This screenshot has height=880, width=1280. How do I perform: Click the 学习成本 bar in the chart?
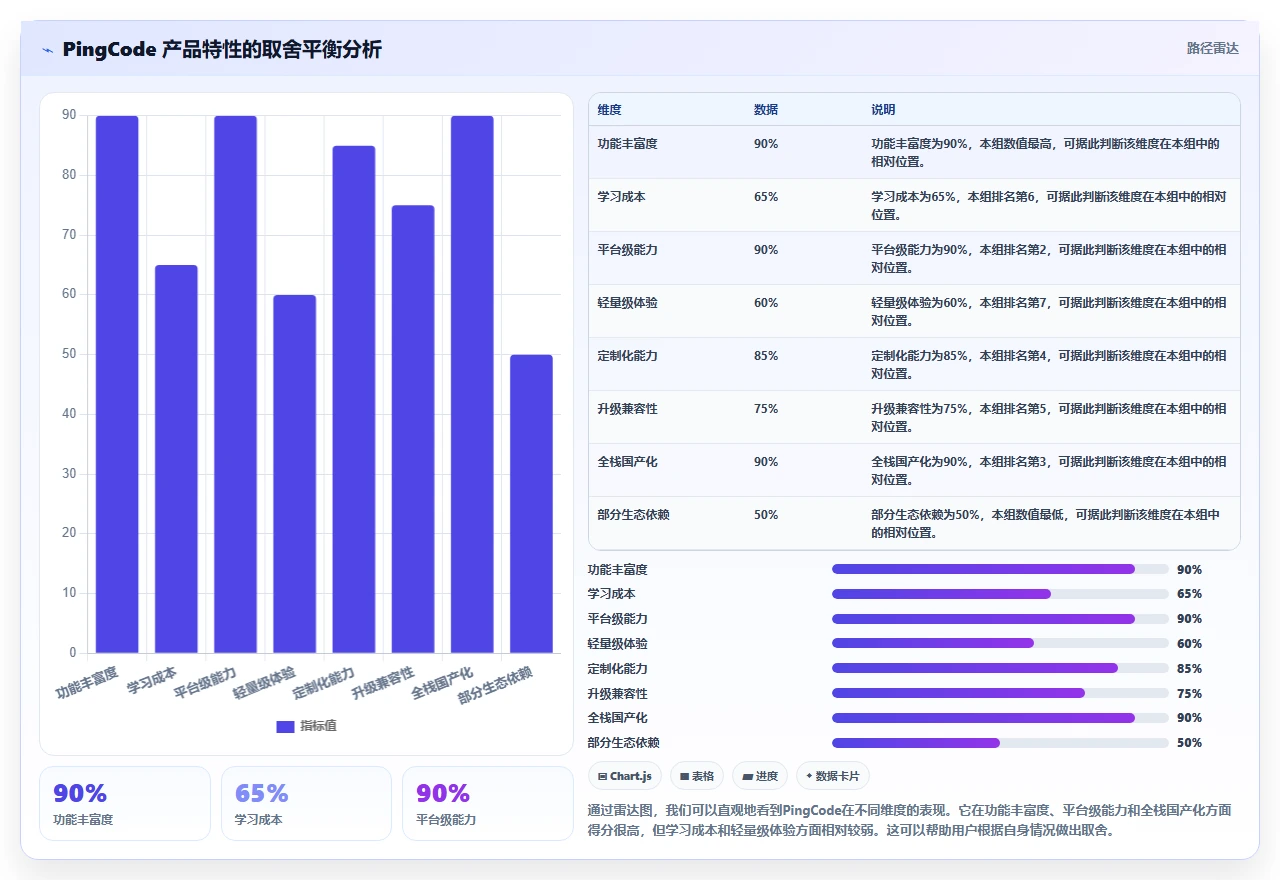pos(176,459)
